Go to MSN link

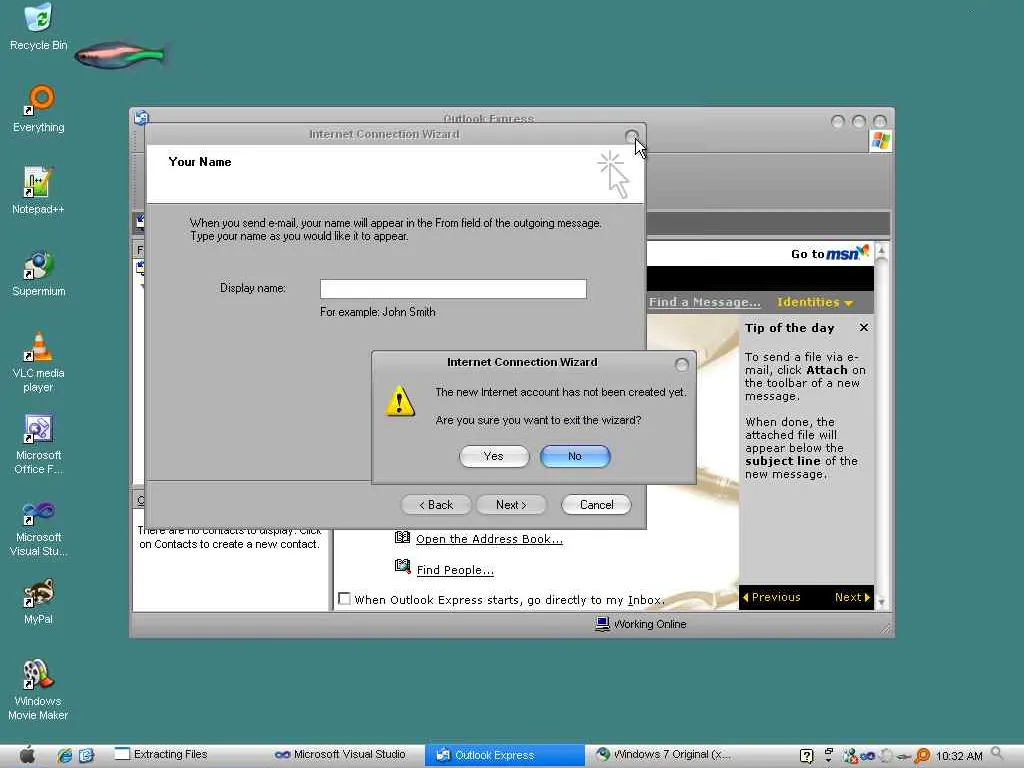pyautogui.click(x=829, y=253)
